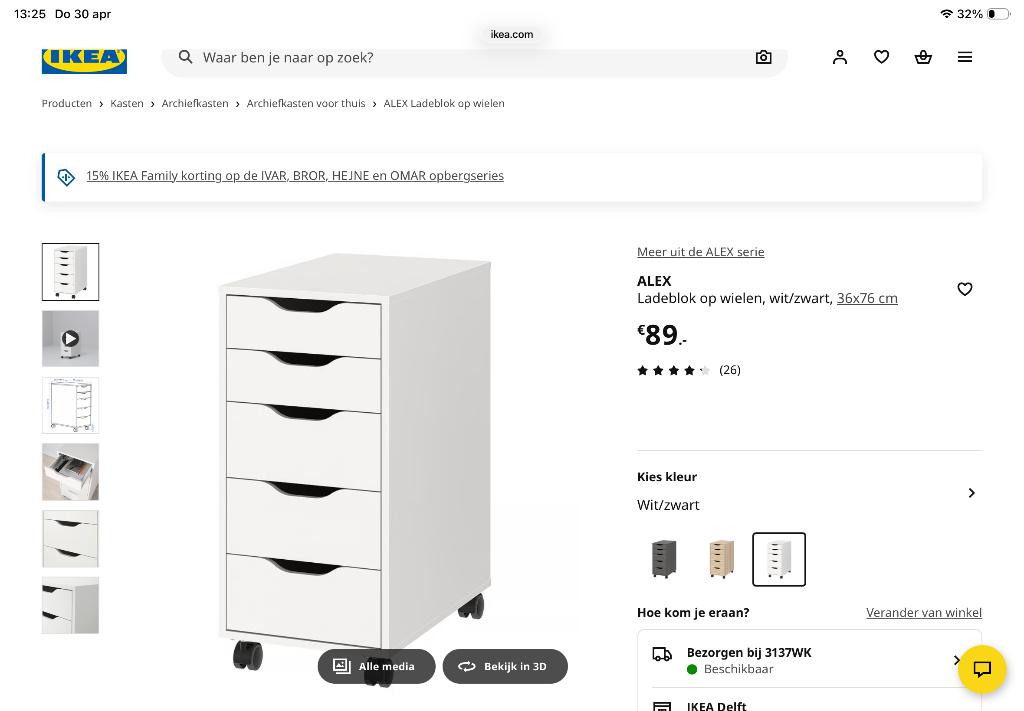The width and height of the screenshot is (1024, 711).
Task: Open the chat bubble icon
Action: [x=982, y=669]
